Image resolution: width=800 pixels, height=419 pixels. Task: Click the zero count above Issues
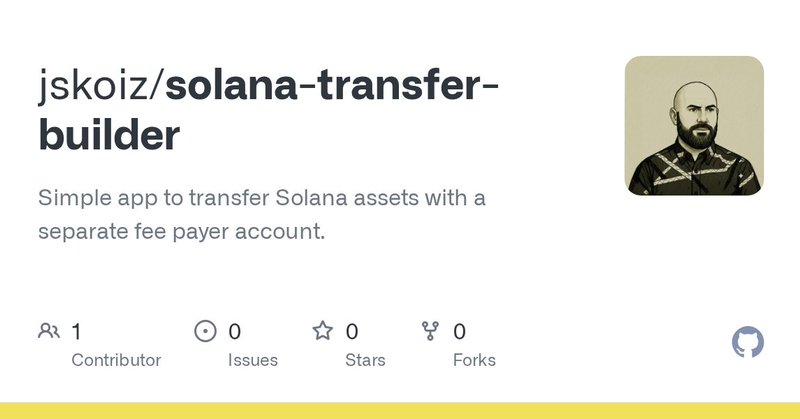tap(235, 331)
